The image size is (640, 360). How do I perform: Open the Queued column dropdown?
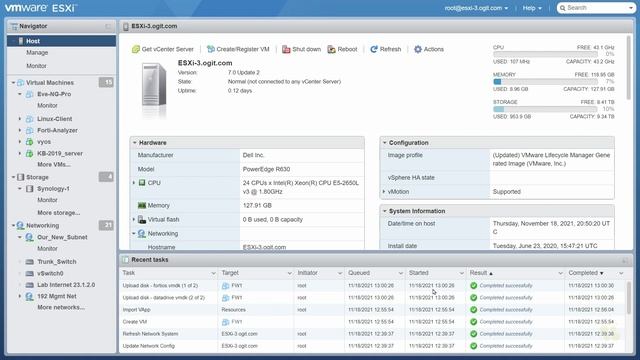pyautogui.click(x=400, y=273)
